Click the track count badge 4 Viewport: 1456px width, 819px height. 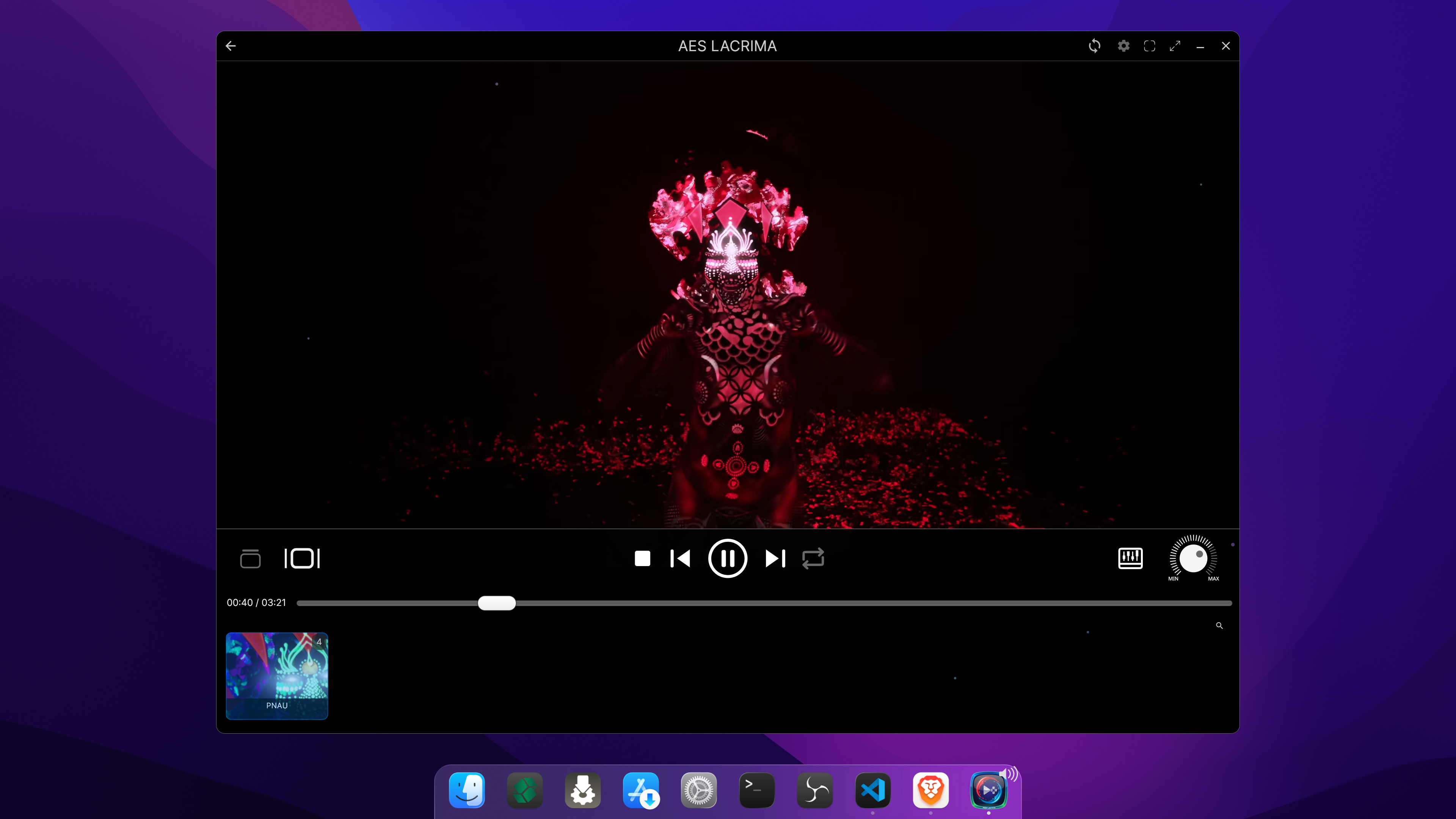319,642
